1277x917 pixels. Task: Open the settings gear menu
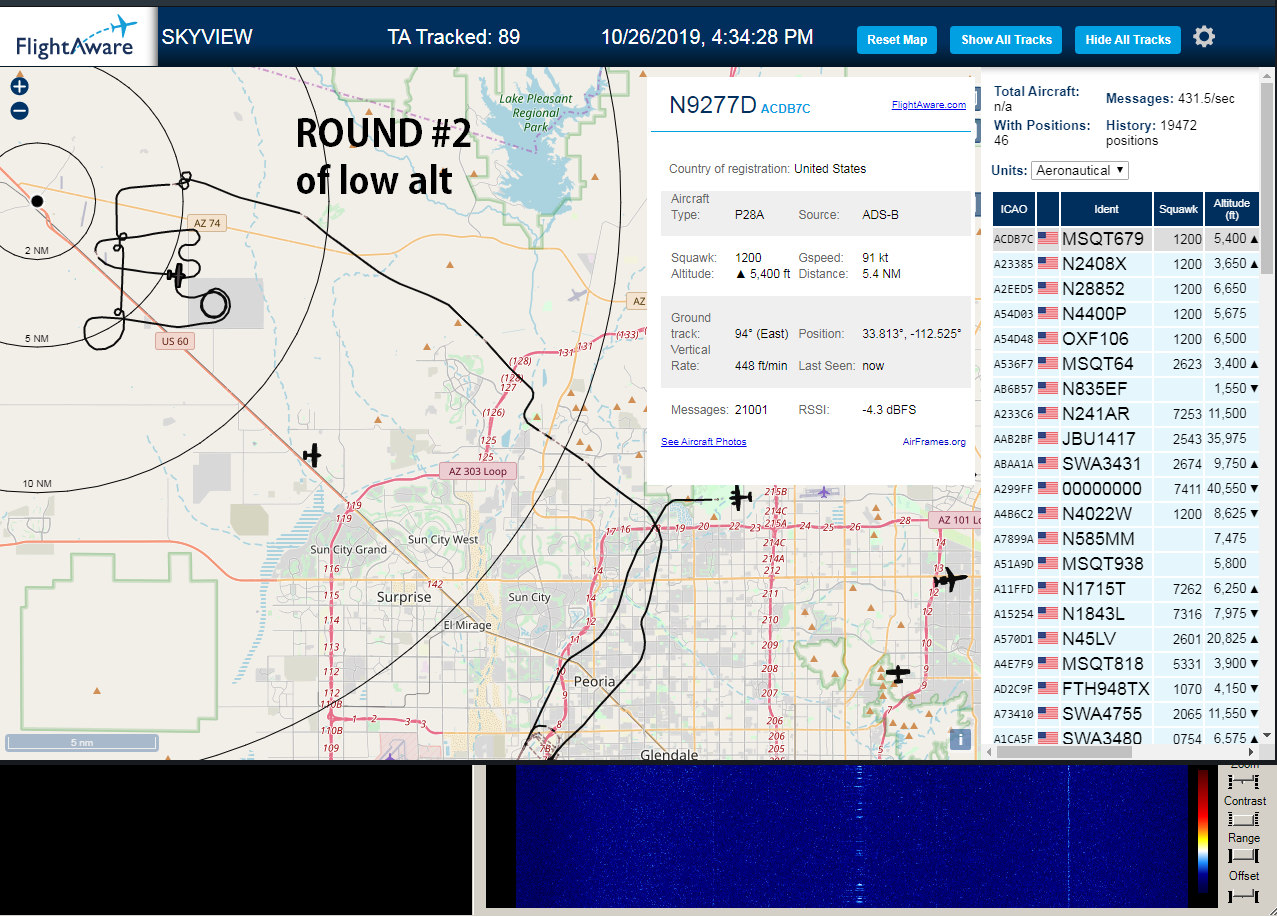click(1204, 38)
